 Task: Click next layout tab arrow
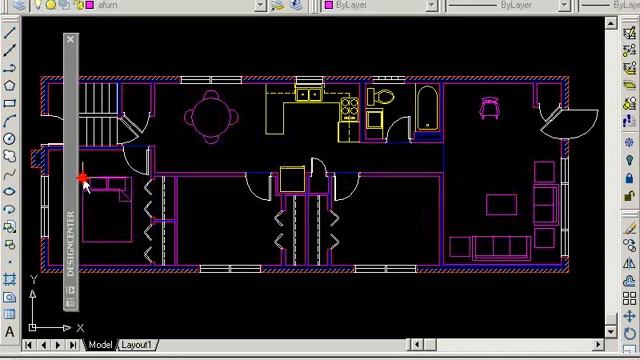coord(58,345)
